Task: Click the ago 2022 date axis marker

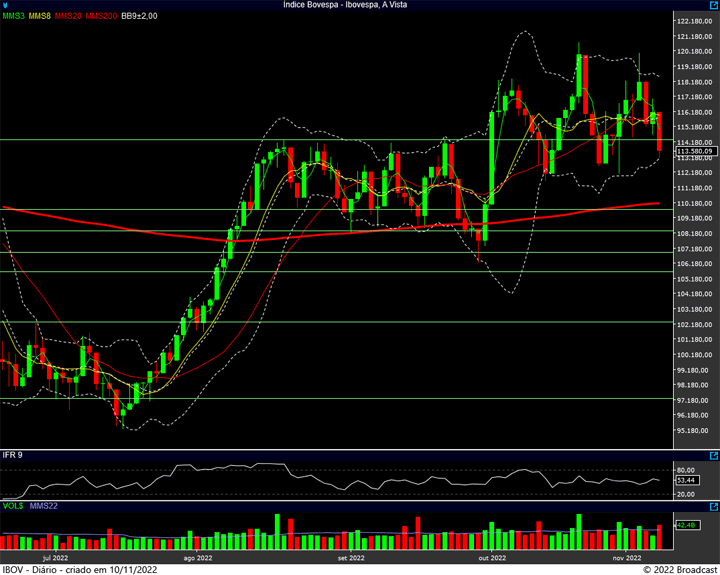Action: [198, 558]
